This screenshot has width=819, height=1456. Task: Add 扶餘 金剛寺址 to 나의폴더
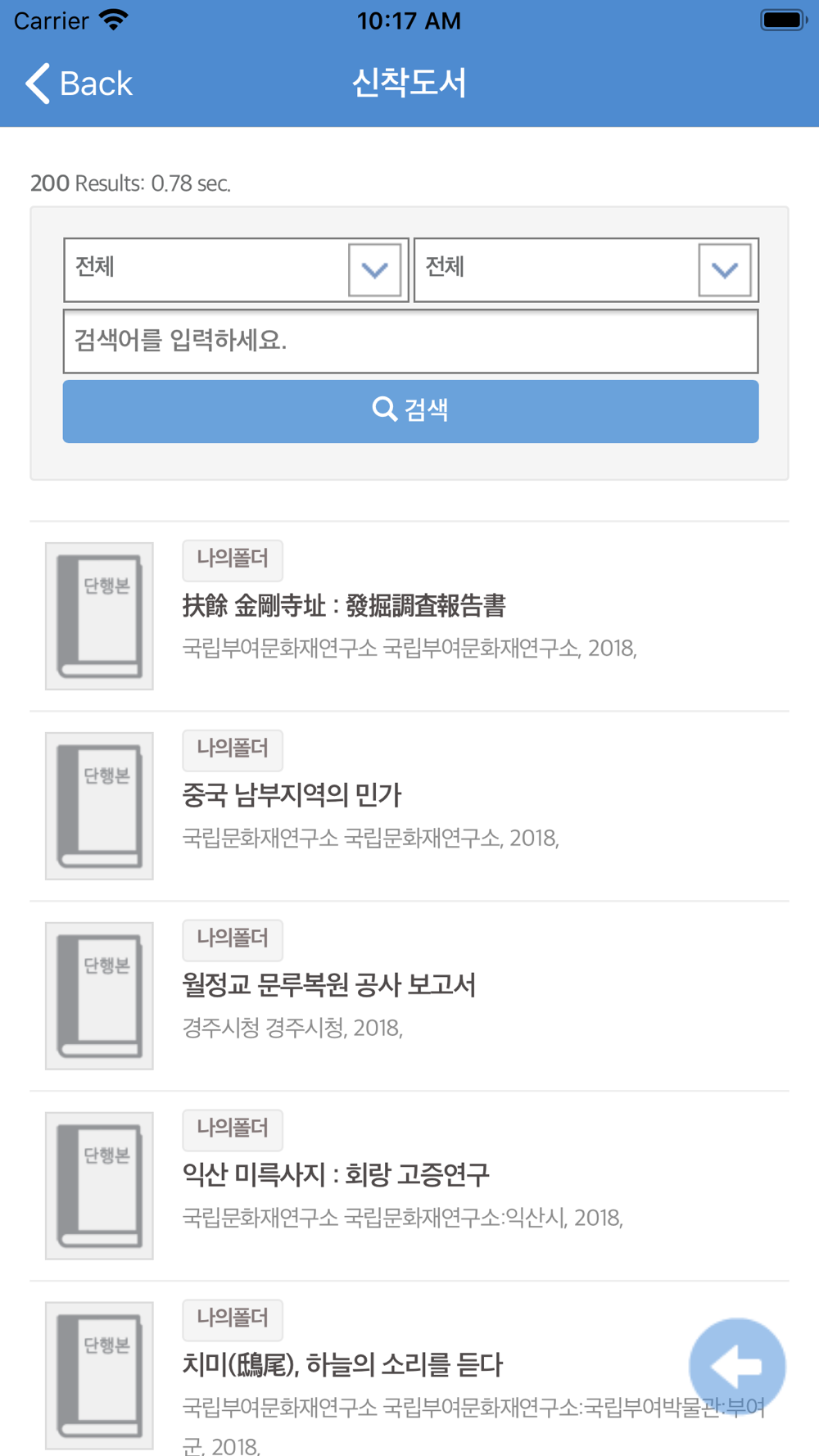pos(233,559)
